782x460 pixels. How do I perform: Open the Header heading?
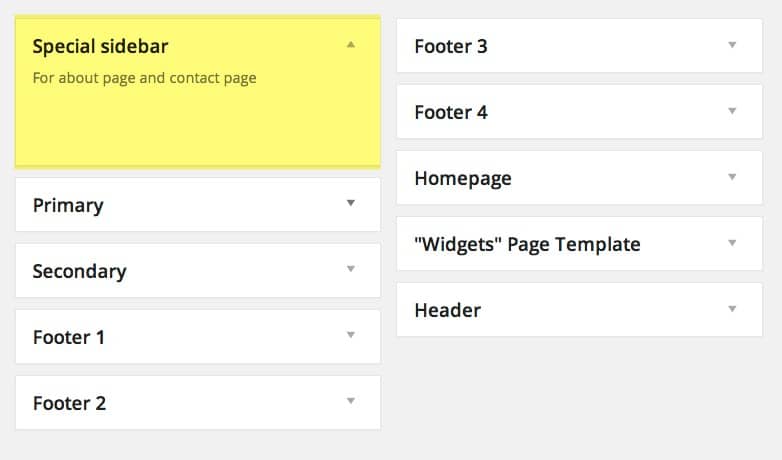pos(448,310)
